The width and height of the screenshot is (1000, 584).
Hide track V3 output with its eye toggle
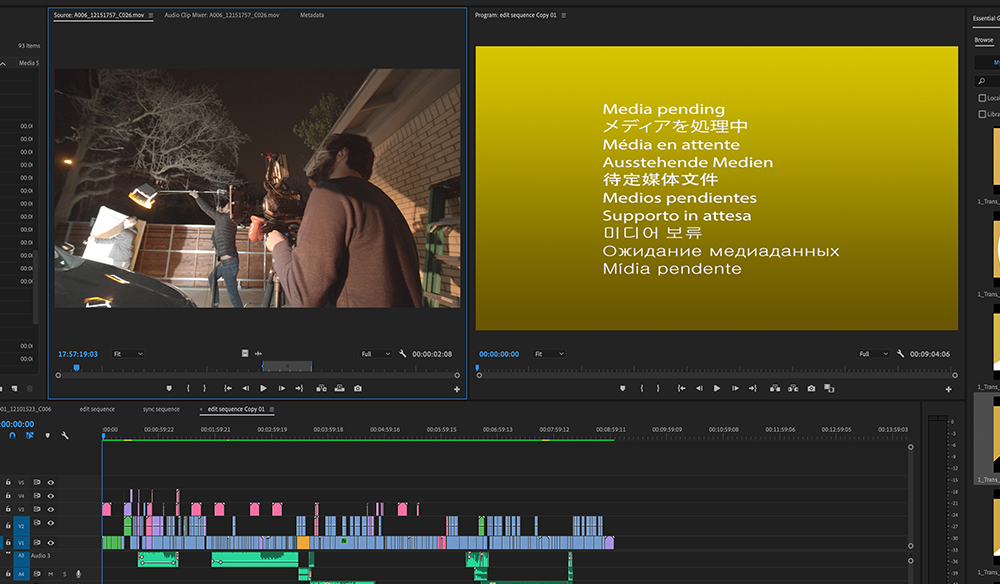point(50,508)
